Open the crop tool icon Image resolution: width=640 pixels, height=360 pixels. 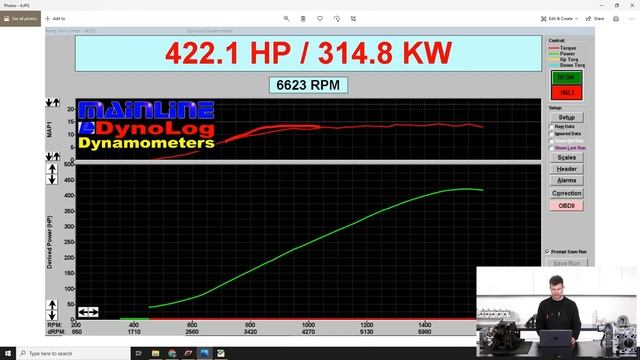[353, 18]
